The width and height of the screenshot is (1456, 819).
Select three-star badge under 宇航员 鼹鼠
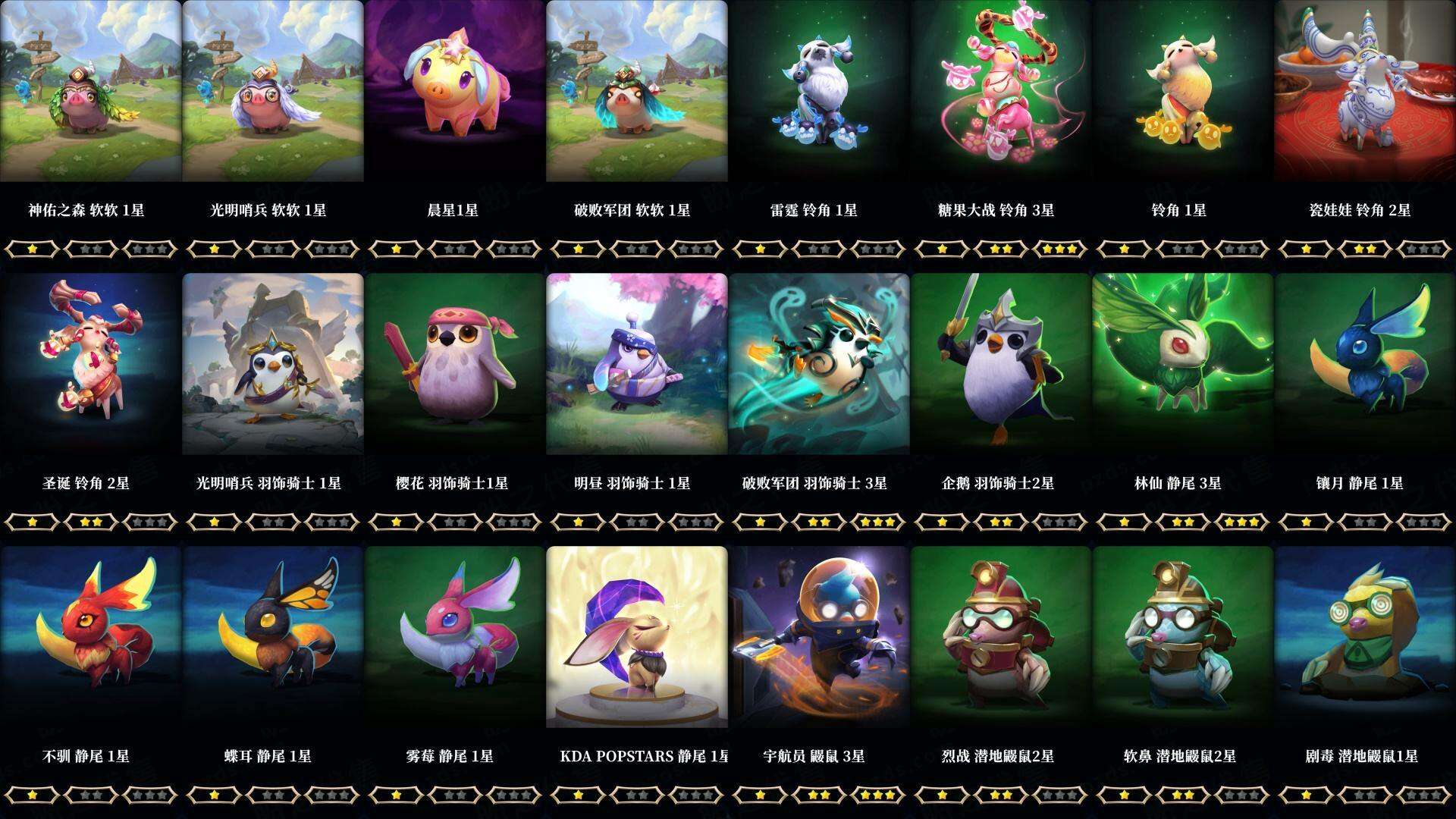877,795
